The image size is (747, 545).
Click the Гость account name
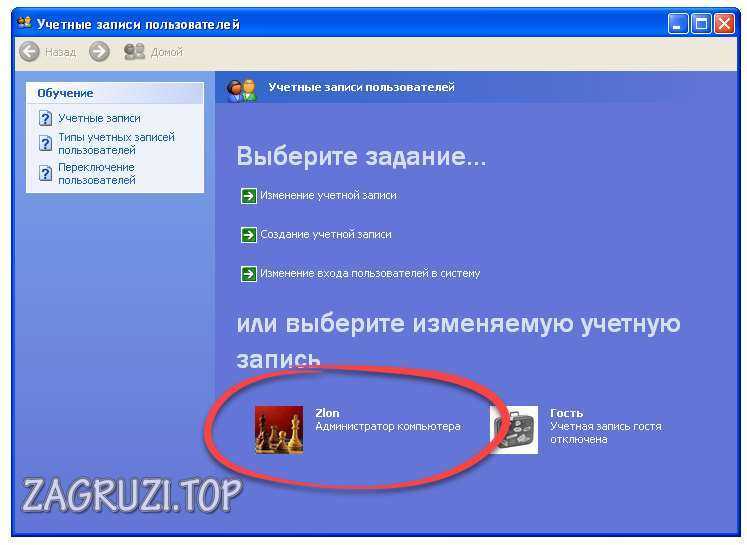566,413
